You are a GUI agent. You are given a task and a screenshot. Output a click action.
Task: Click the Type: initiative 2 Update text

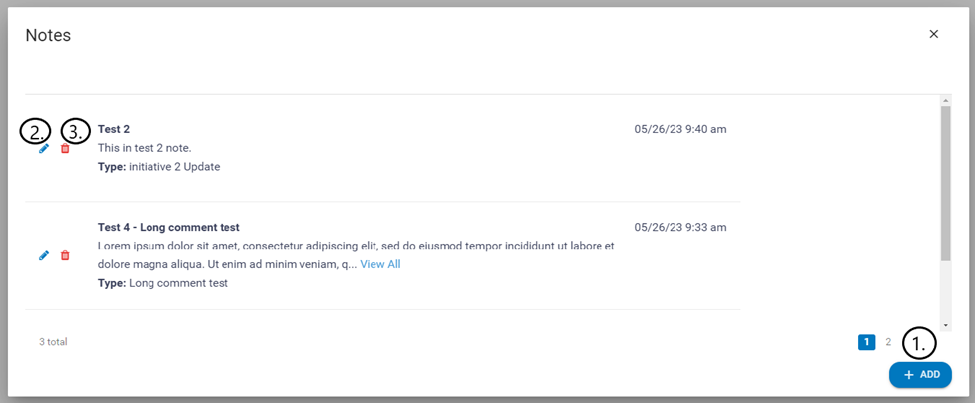159,167
